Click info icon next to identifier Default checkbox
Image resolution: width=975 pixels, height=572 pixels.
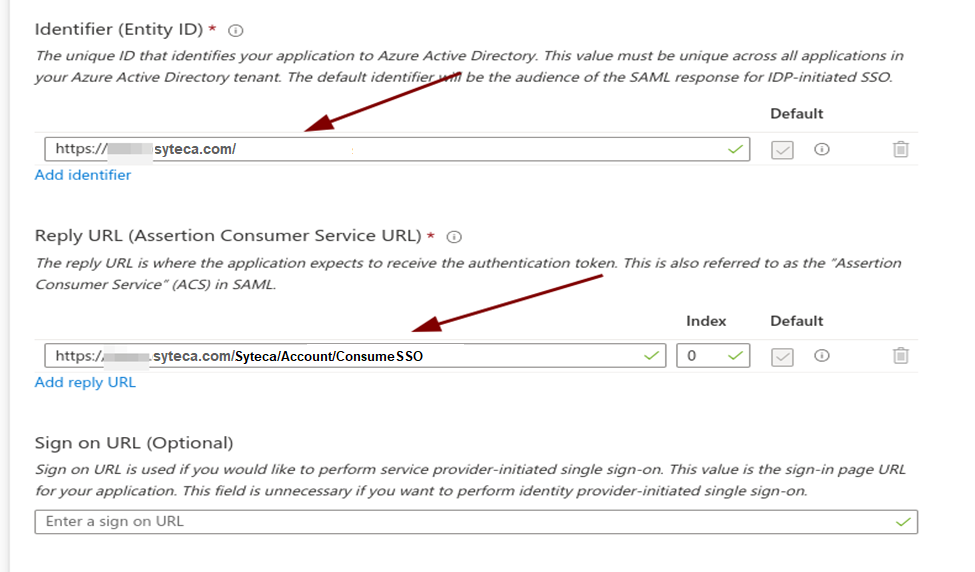(x=822, y=149)
